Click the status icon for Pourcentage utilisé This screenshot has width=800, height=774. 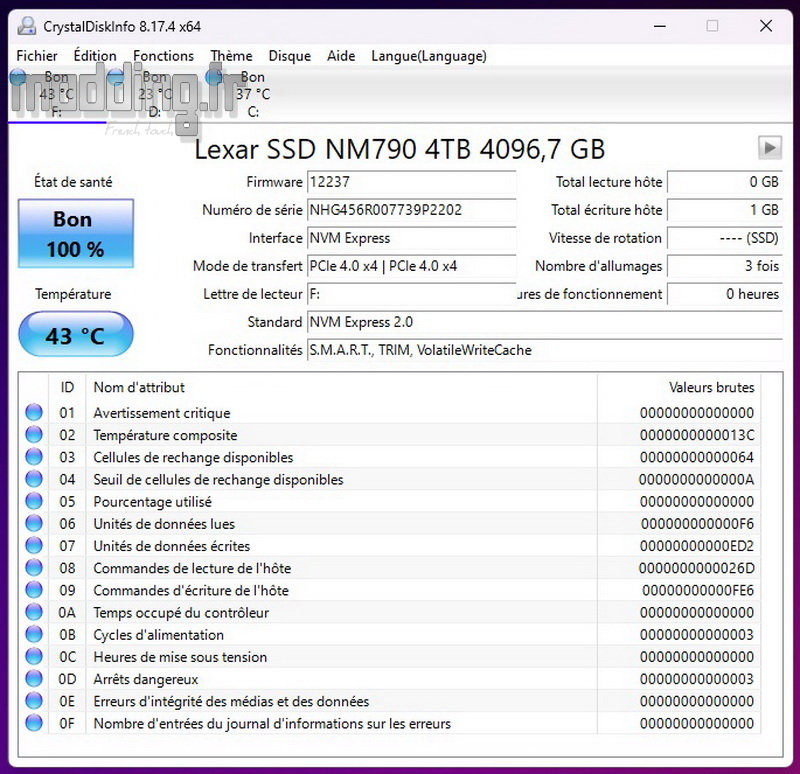pos(34,501)
